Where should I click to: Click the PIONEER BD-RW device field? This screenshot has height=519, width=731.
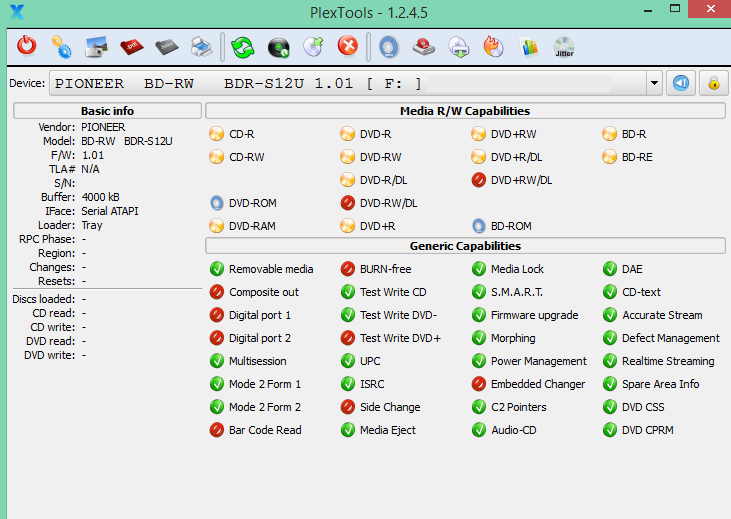[348, 83]
